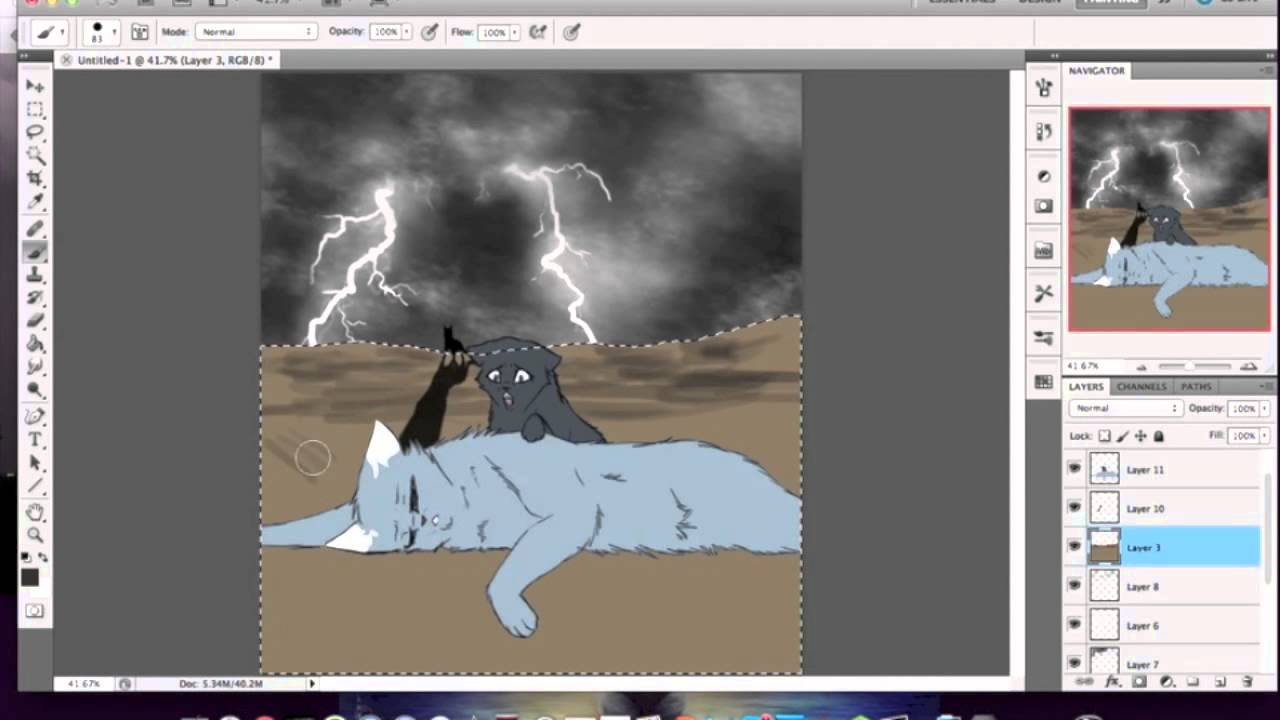Select the Clone Stamp tool
Image resolution: width=1280 pixels, height=720 pixels.
[35, 275]
